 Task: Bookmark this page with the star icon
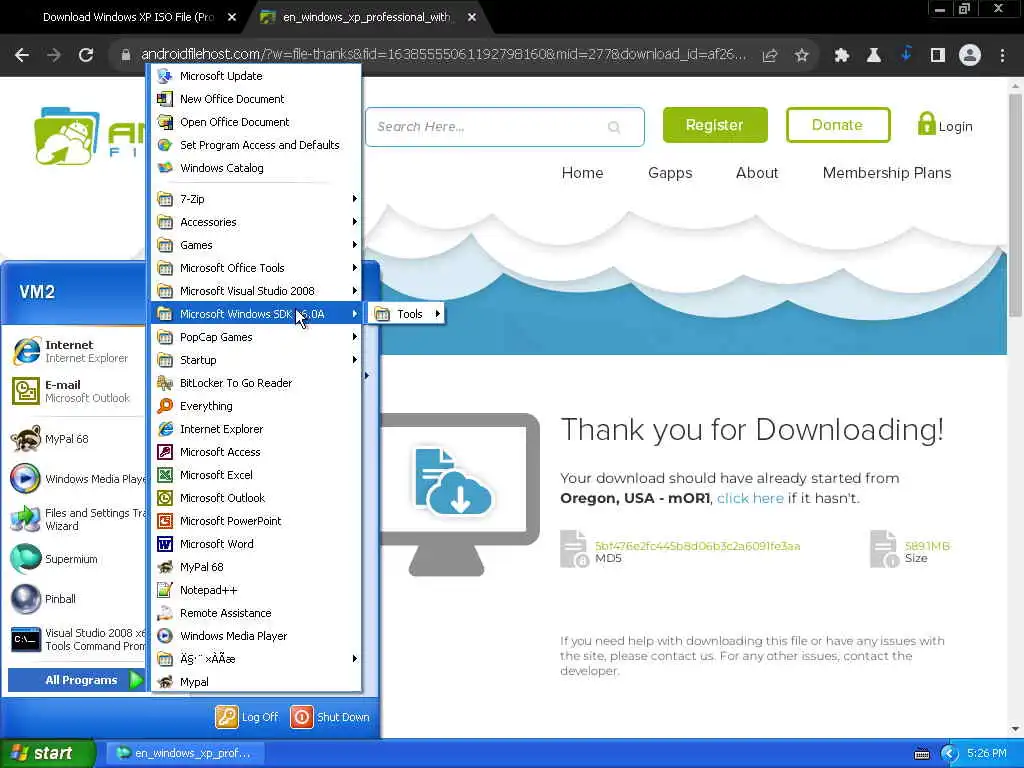click(801, 56)
